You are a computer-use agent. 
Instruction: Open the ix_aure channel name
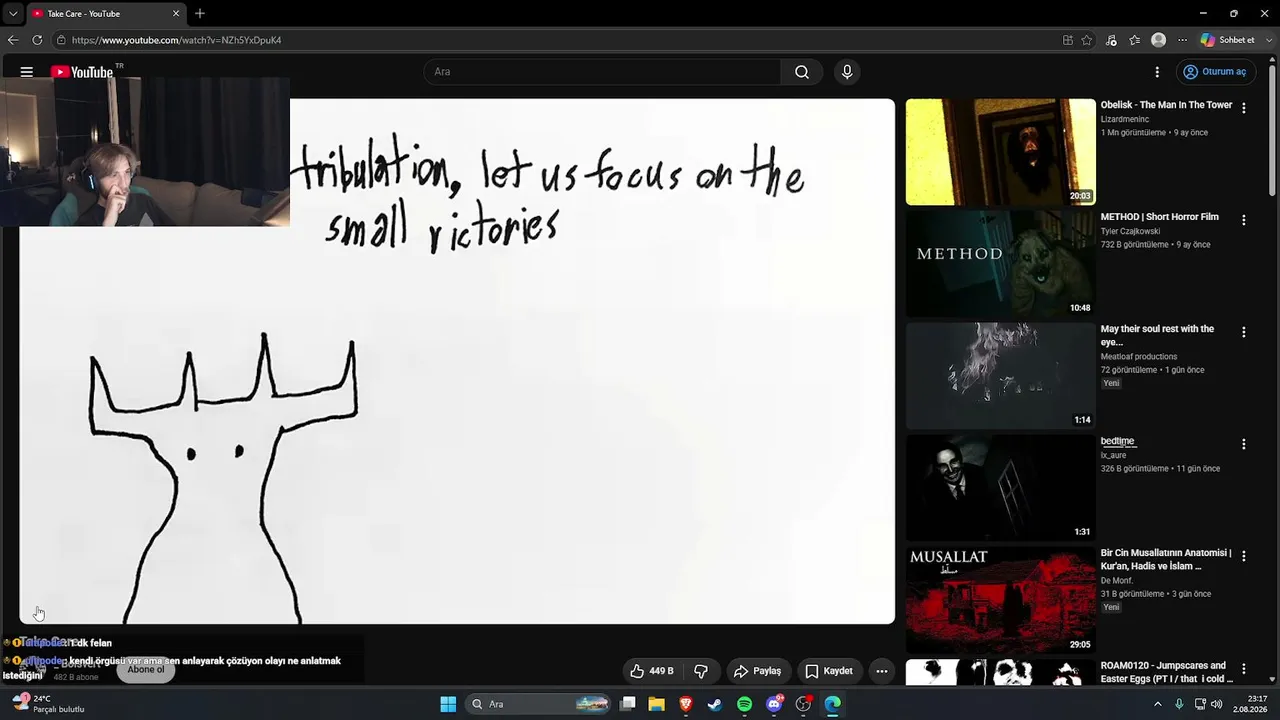tap(1113, 455)
